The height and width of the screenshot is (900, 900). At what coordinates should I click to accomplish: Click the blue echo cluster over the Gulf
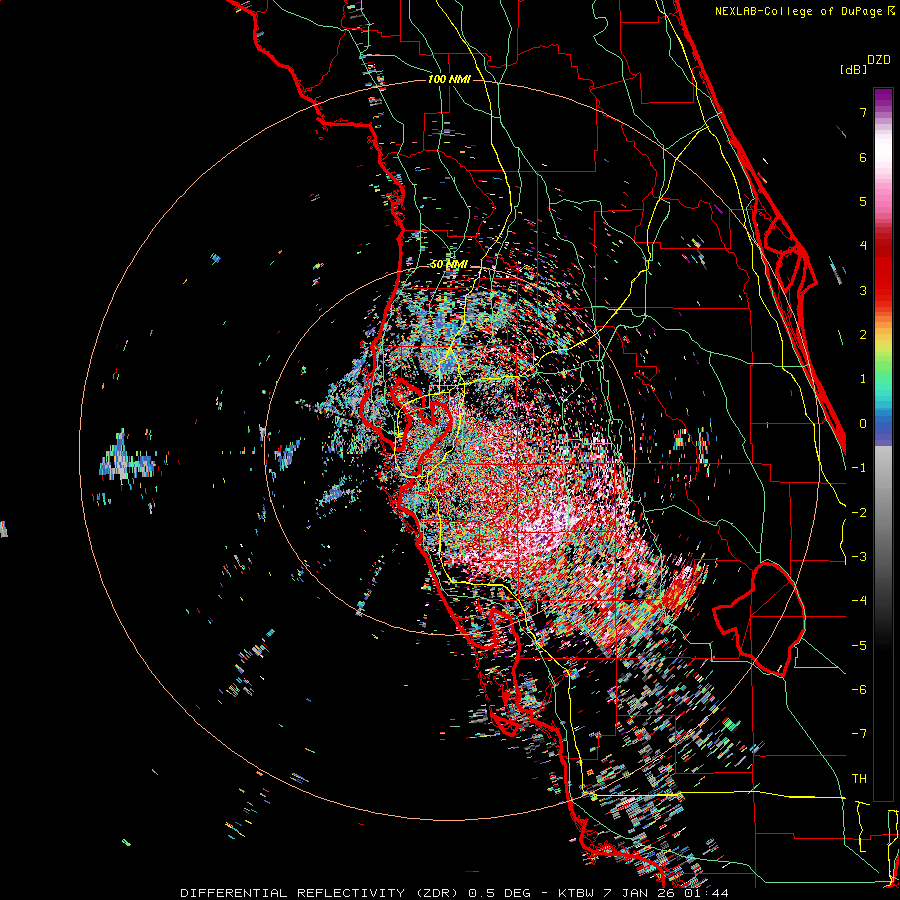click(129, 457)
